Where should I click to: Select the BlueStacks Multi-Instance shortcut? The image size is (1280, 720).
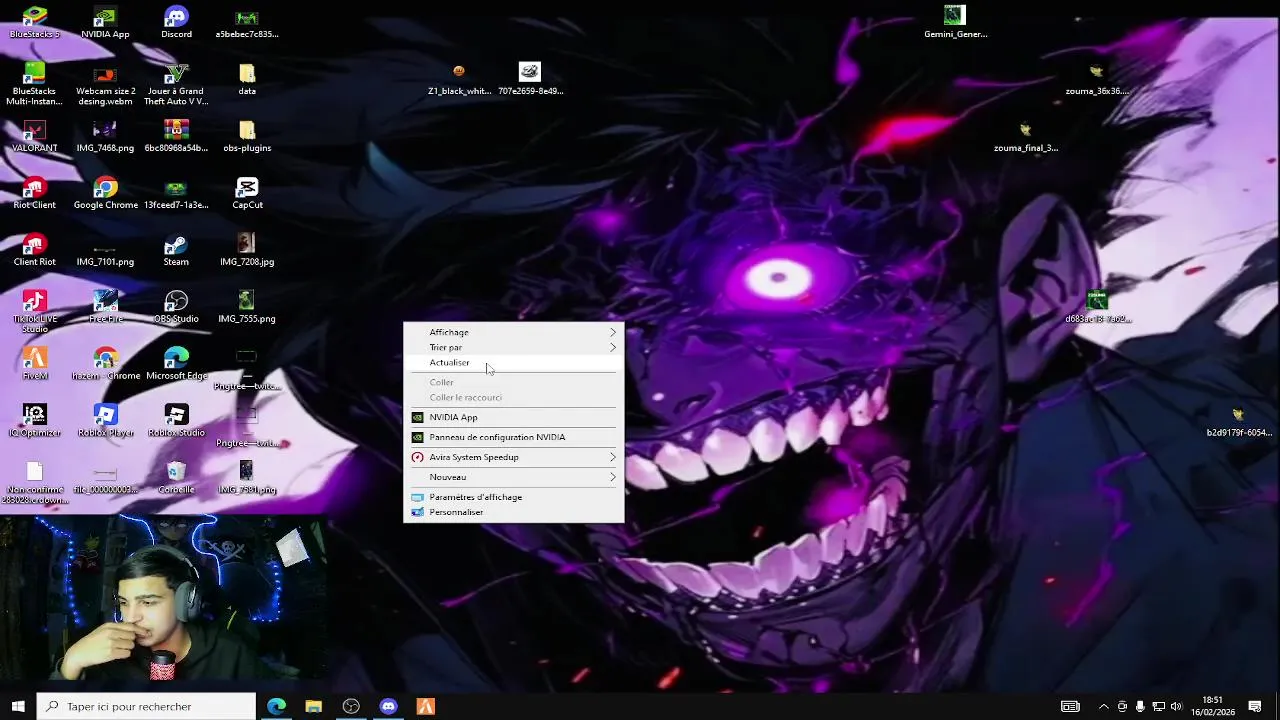click(x=35, y=84)
